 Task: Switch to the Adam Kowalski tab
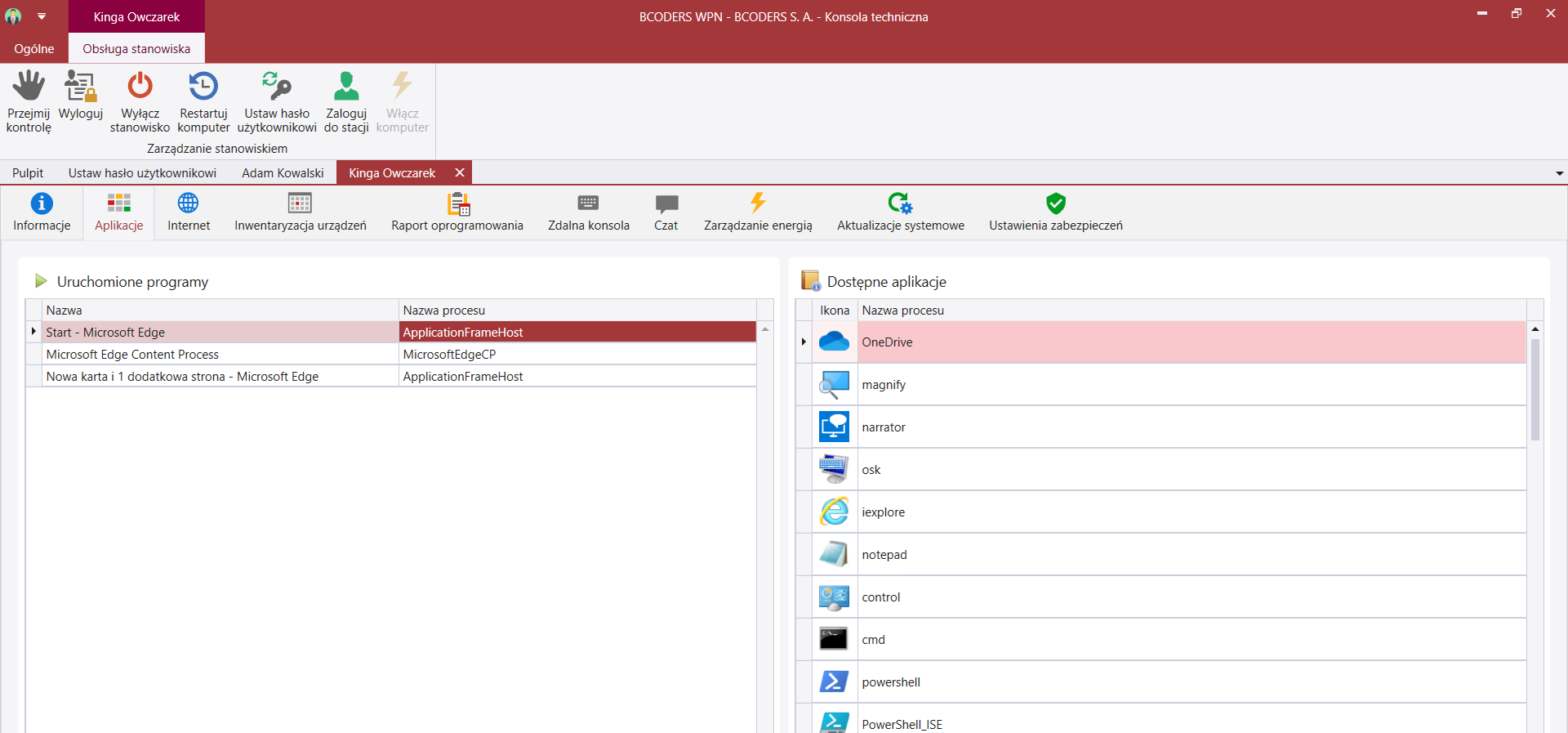tap(283, 172)
